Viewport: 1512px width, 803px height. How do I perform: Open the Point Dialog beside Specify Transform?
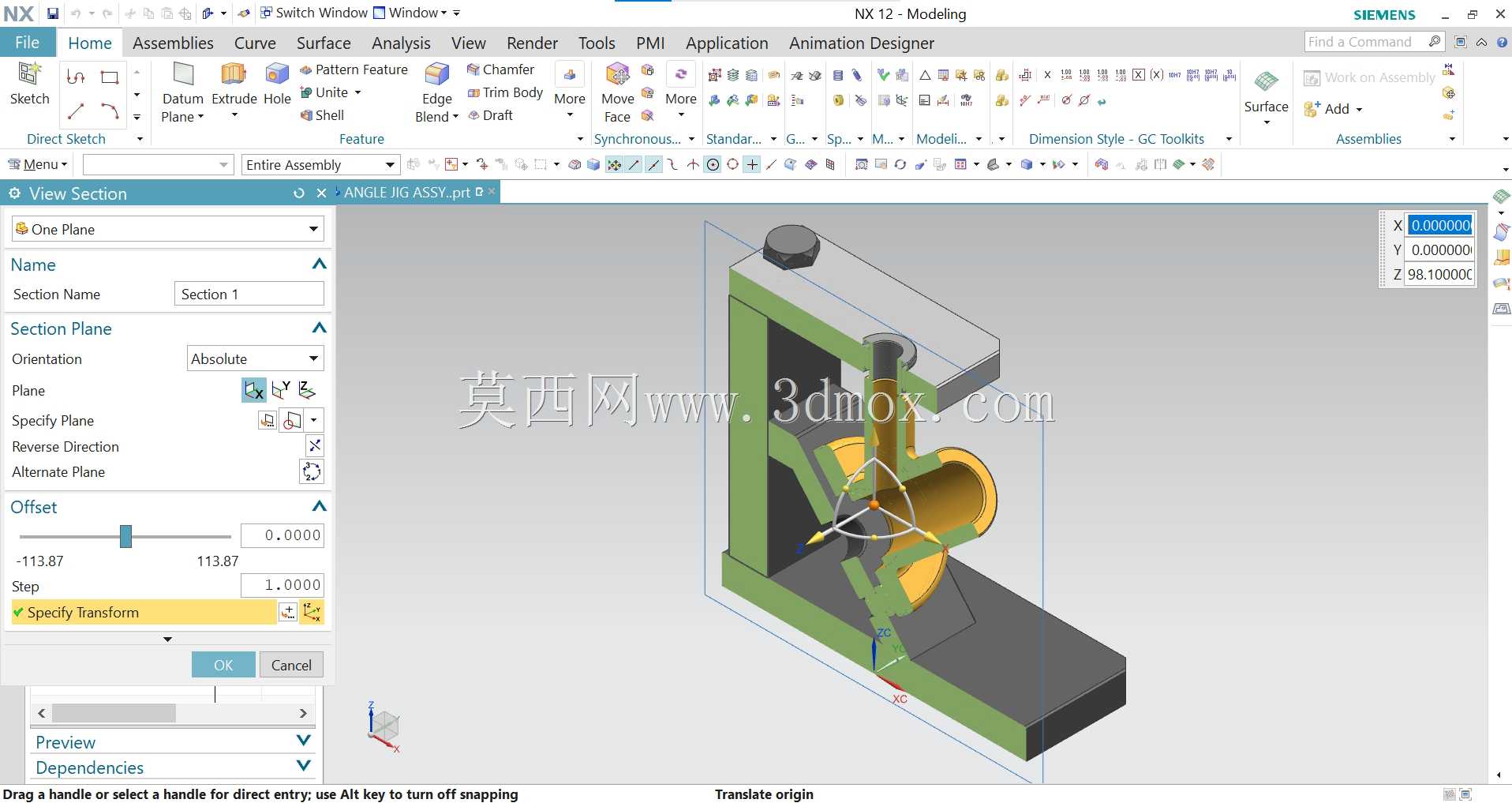(x=288, y=612)
